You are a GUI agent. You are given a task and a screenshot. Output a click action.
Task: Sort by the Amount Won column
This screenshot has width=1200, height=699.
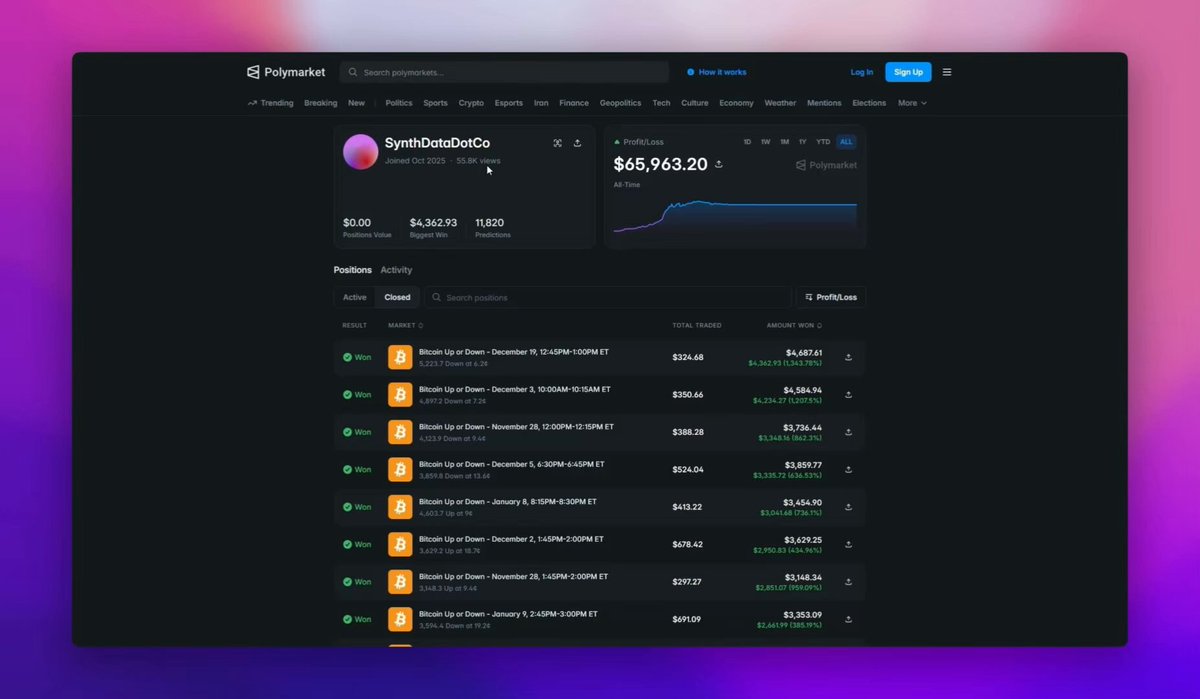(x=794, y=325)
